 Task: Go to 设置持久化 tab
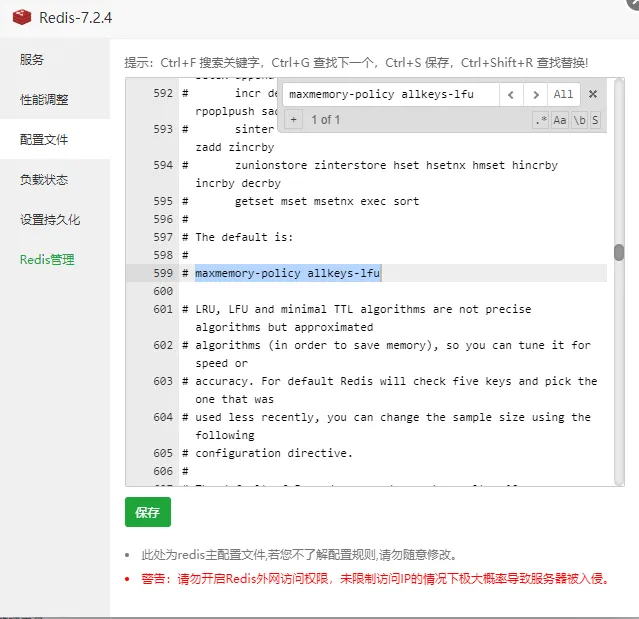[x=50, y=220]
